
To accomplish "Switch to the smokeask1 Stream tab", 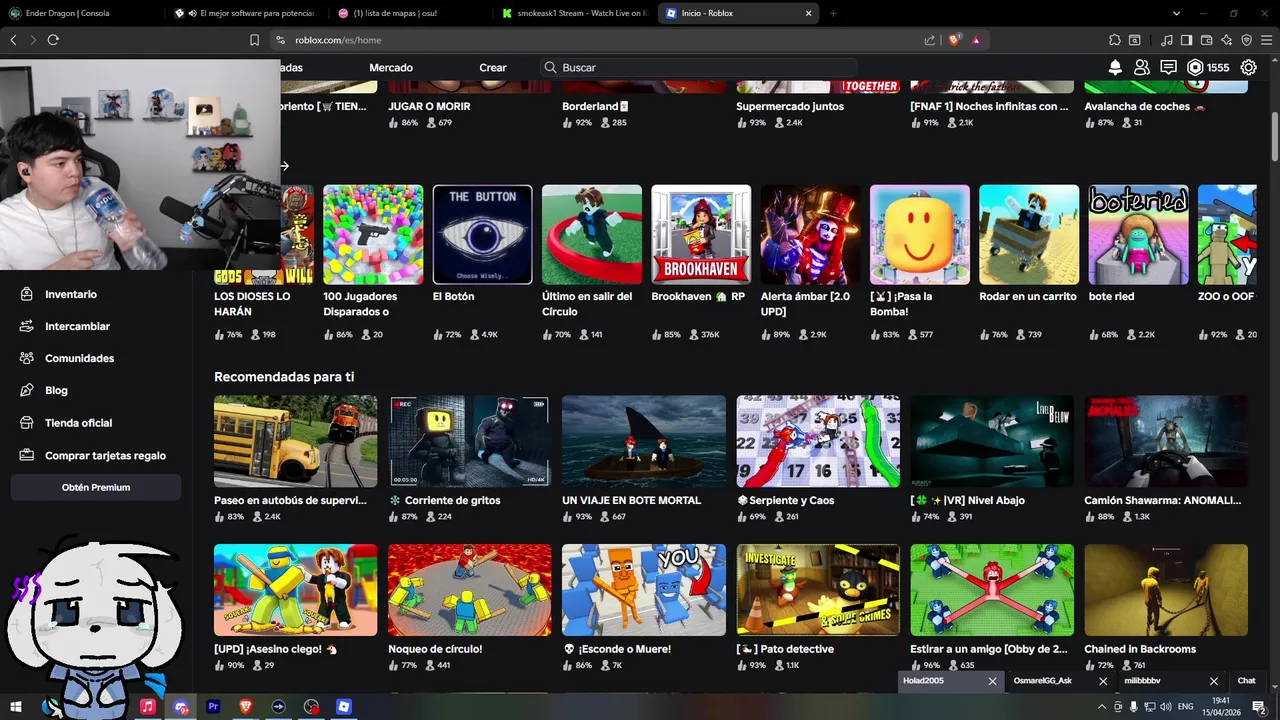I will click(573, 13).
